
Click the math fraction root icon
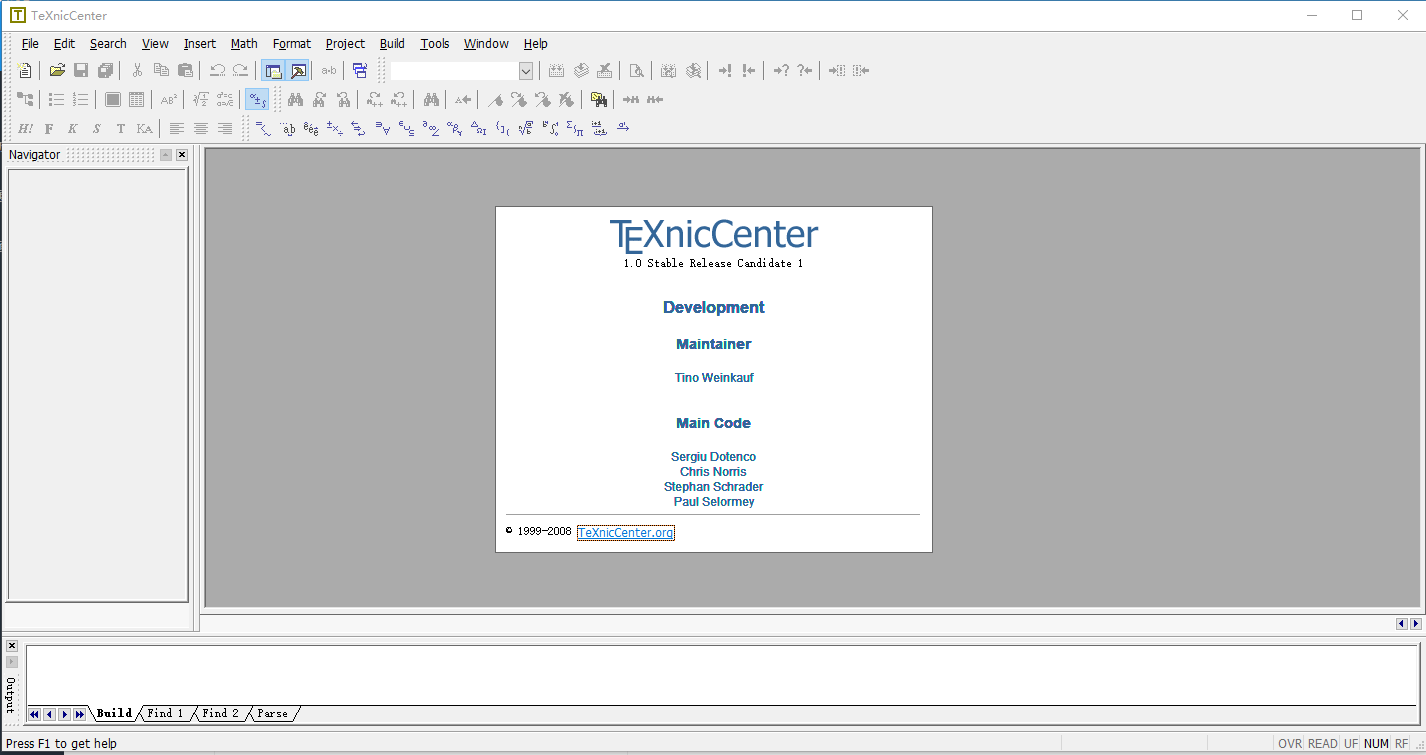point(525,128)
